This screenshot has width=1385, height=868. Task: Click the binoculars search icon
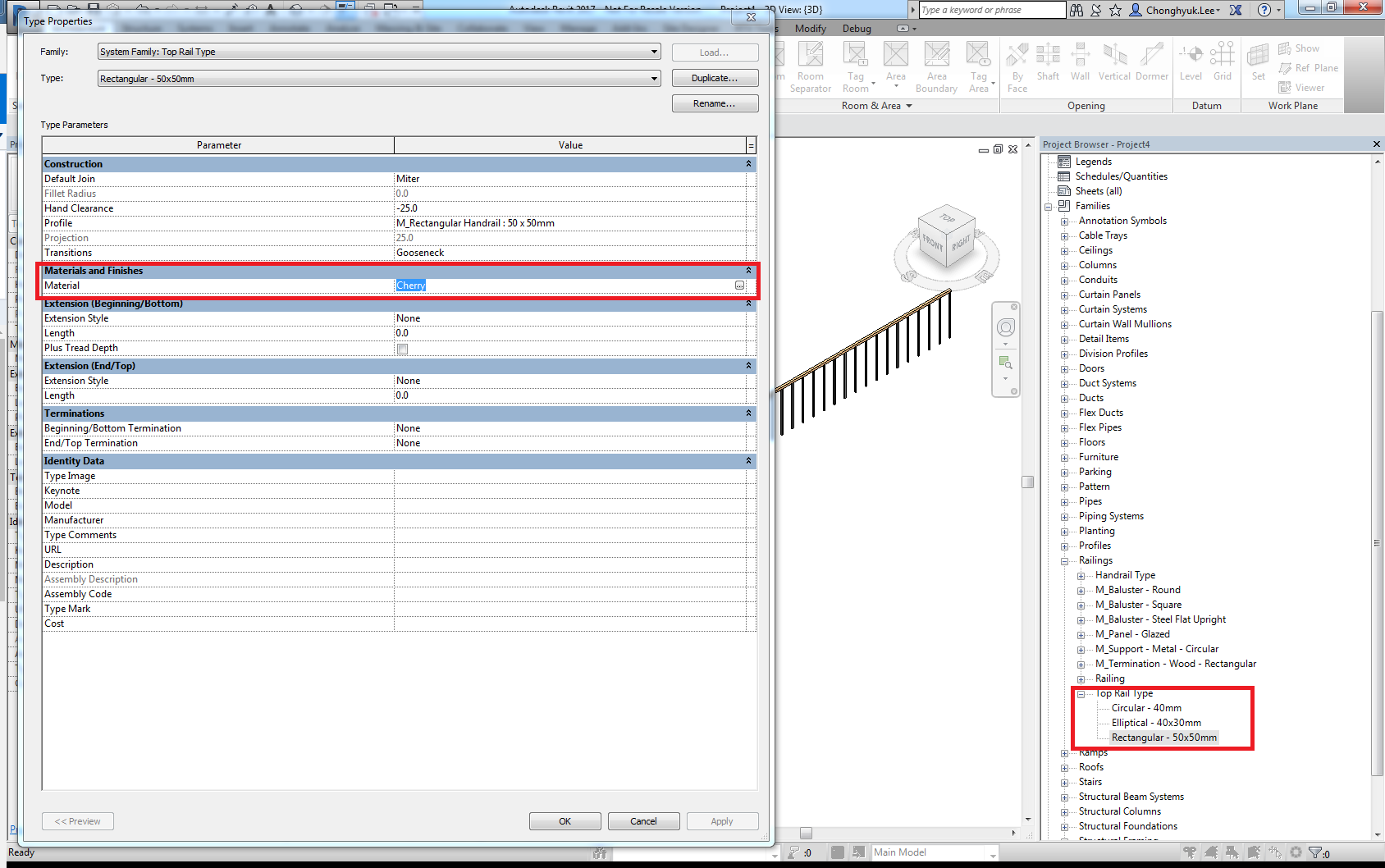[x=1076, y=10]
